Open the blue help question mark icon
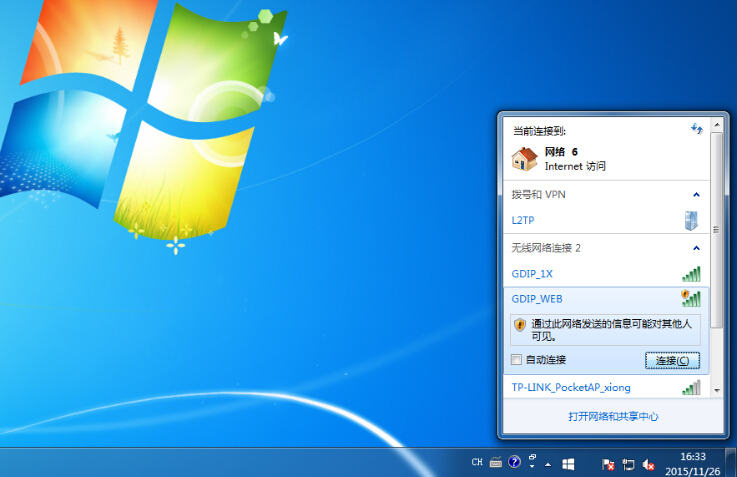 [x=514, y=463]
